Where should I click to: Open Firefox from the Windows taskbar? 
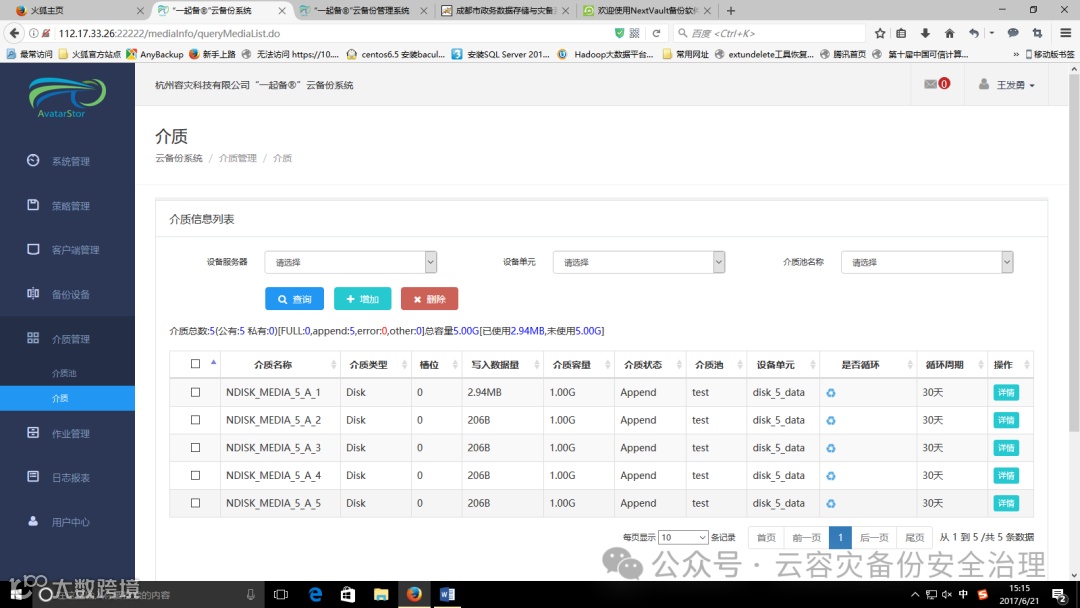click(414, 594)
